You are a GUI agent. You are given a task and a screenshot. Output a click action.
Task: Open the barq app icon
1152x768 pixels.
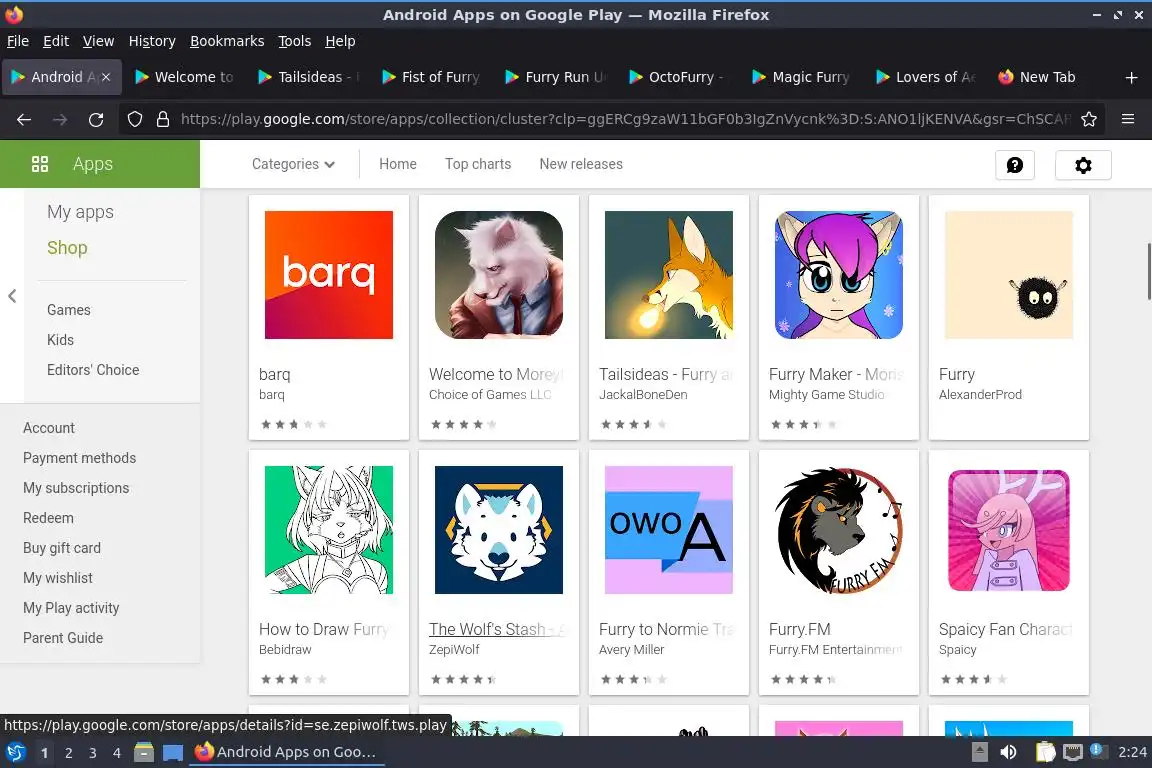pyautogui.click(x=328, y=275)
